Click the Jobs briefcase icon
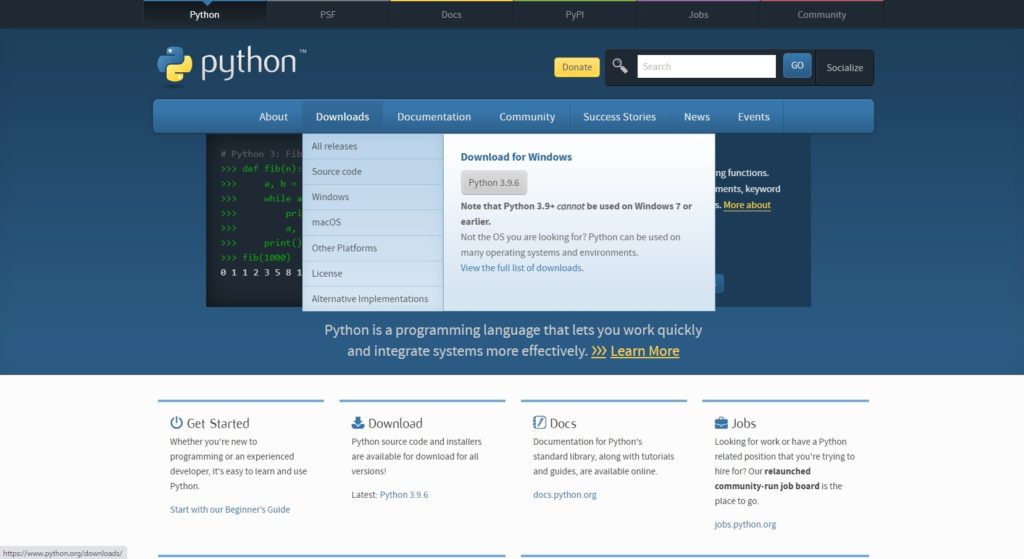Image resolution: width=1024 pixels, height=559 pixels. click(721, 423)
